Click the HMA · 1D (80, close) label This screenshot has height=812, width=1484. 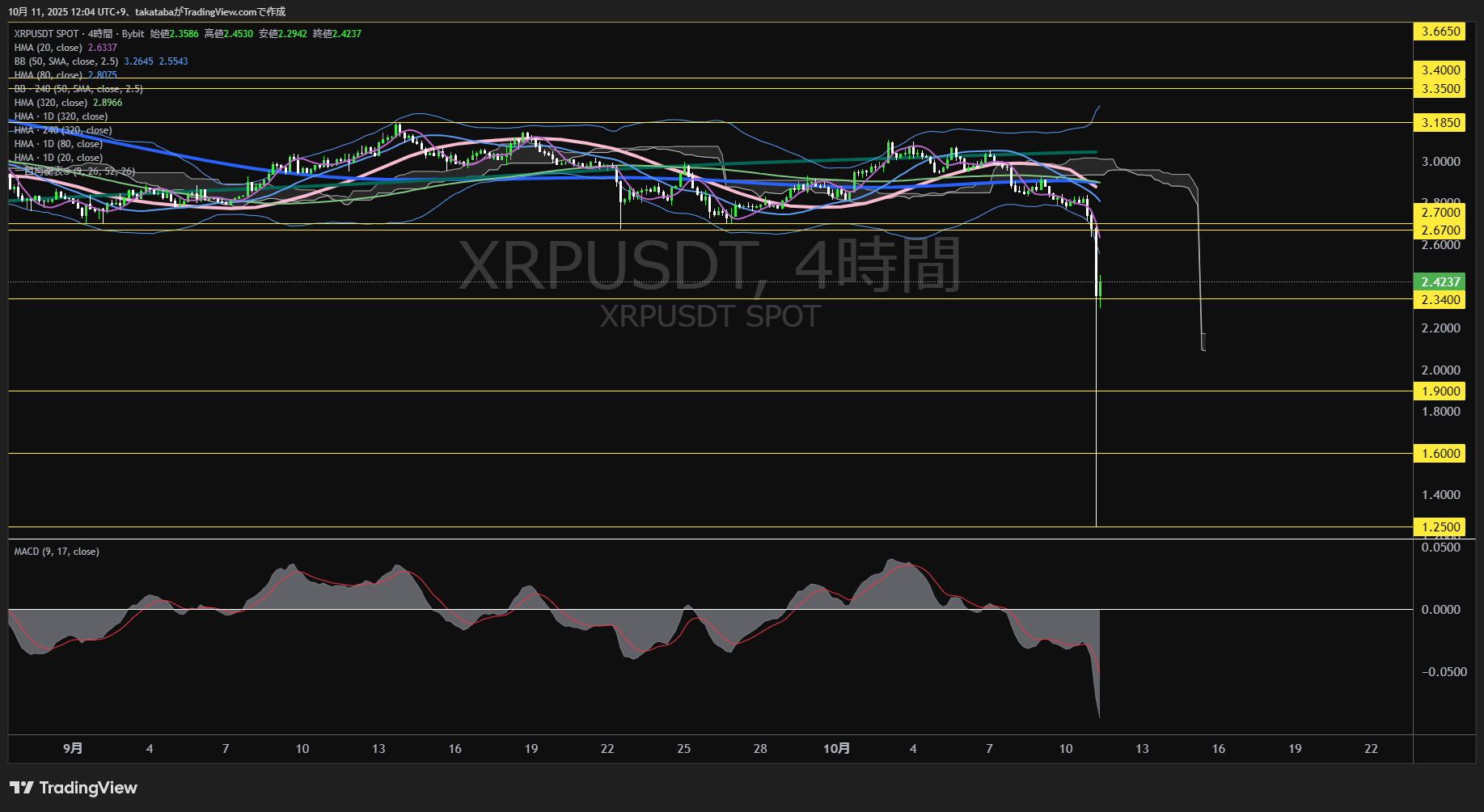[58, 144]
